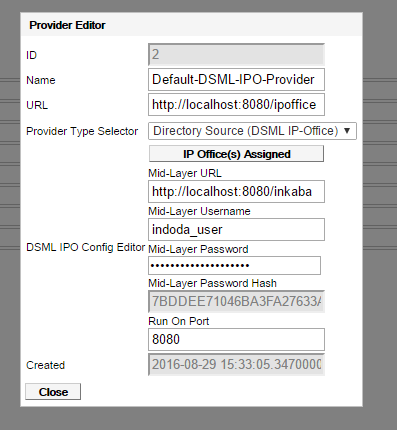Viewport: 397px width, 430px height.
Task: Edit the Name field Default-DSML-IPO-Provider
Action: pyautogui.click(x=236, y=80)
